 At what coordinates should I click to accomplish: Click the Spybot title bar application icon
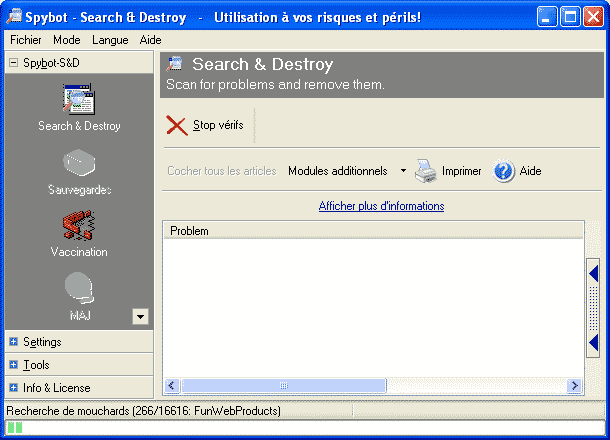click(x=14, y=17)
